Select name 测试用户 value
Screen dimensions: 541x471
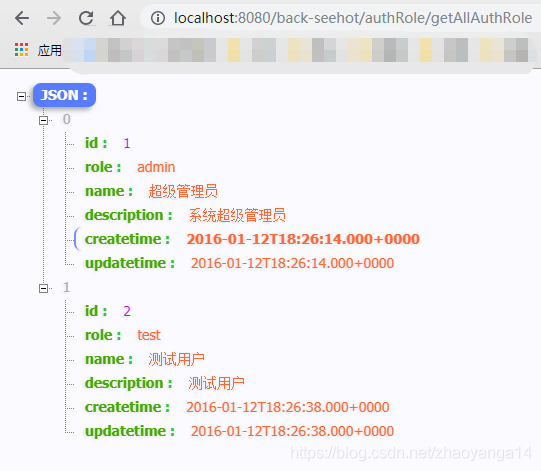point(176,359)
